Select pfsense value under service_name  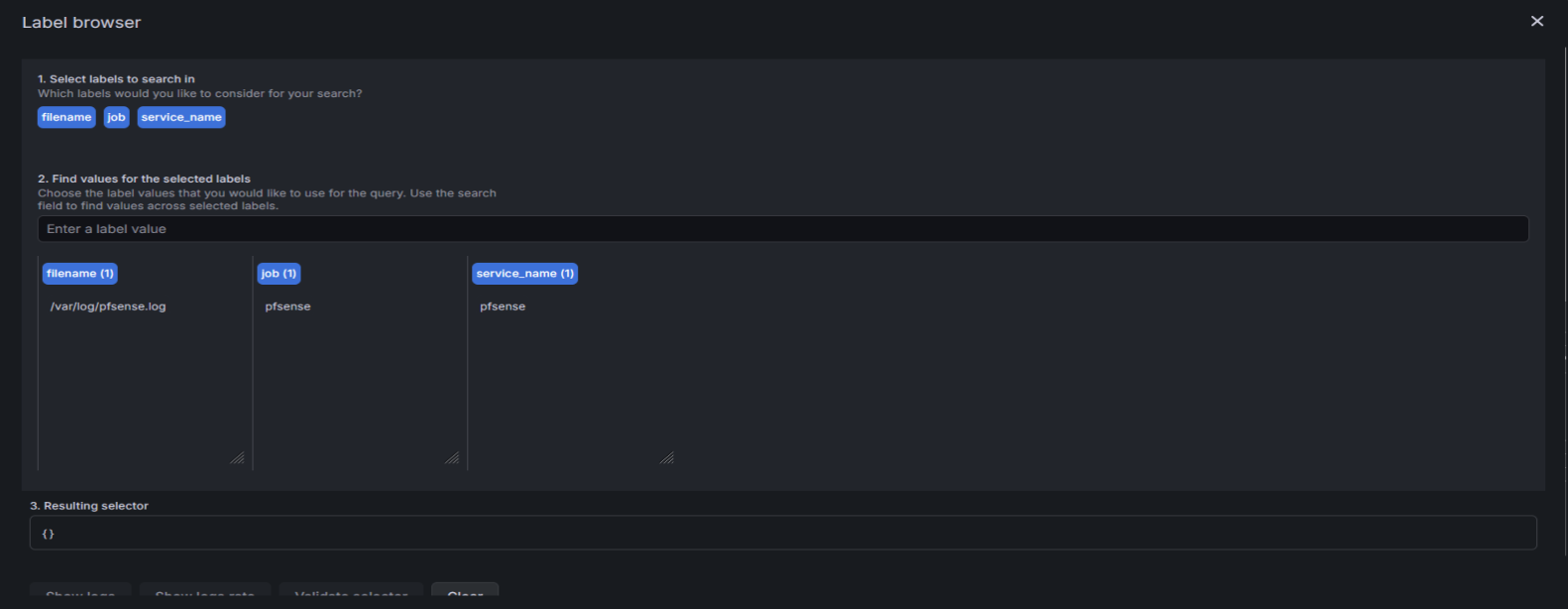pyautogui.click(x=503, y=306)
